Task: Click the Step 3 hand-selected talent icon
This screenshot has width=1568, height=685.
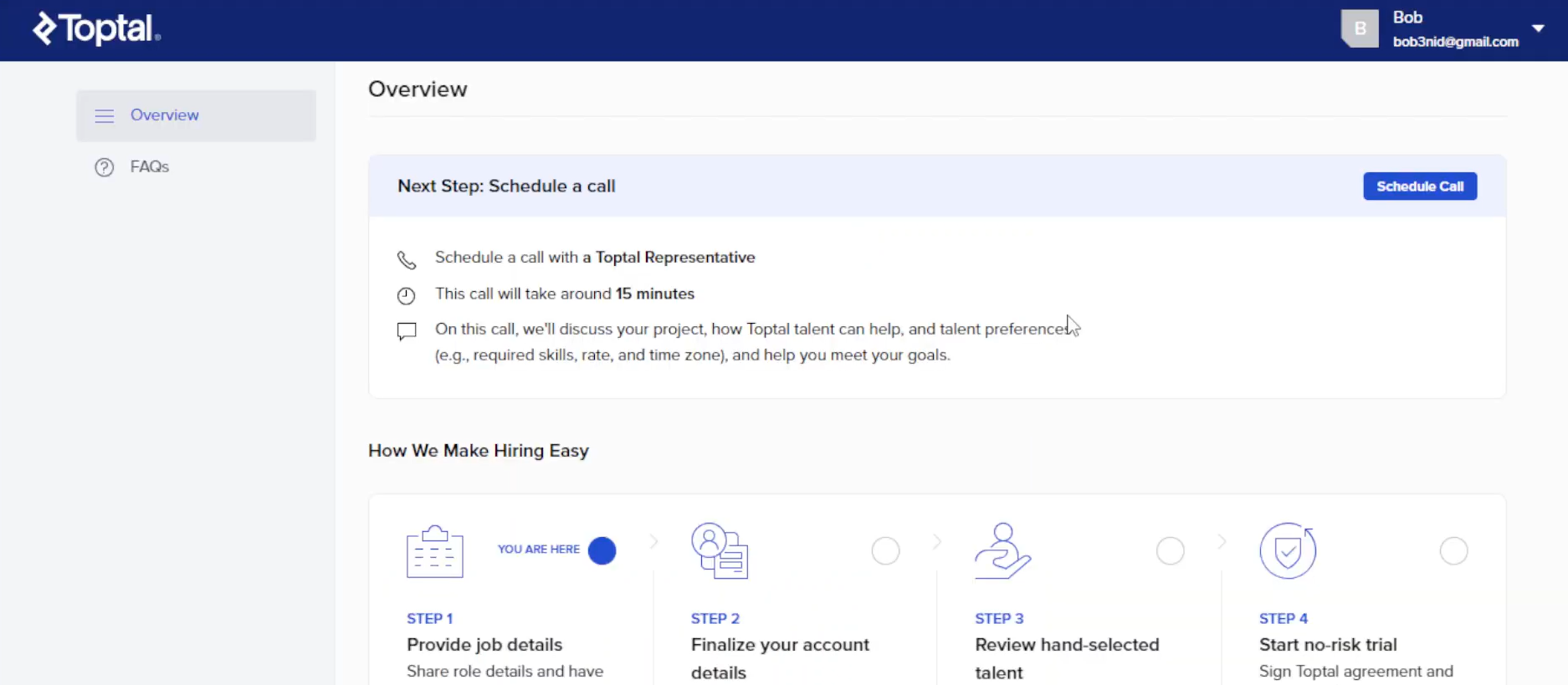Action: point(1003,551)
